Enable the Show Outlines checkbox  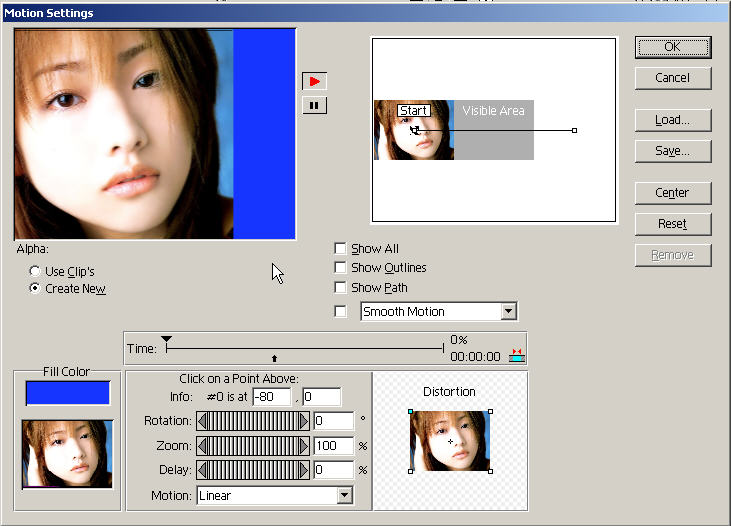pos(340,268)
